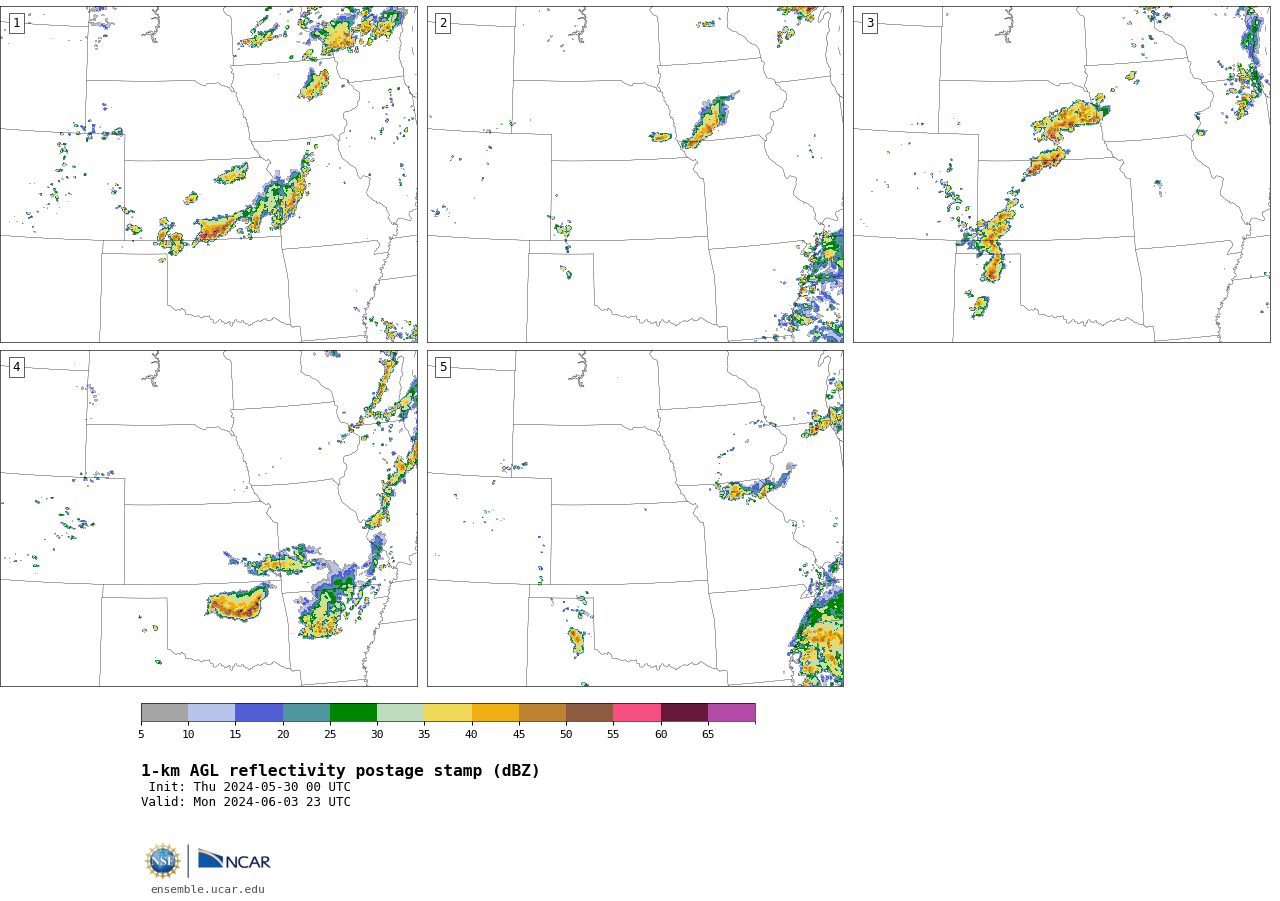The height and width of the screenshot is (901, 1280).
Task: Click the pale green 30-35 dBZ swatch
Action: [400, 713]
